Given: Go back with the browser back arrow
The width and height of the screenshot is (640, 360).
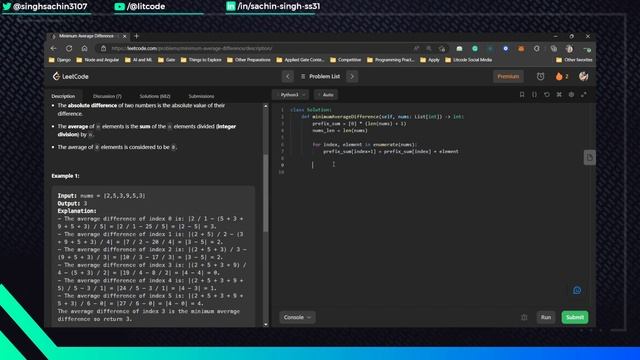Looking at the screenshot, I should pos(53,48).
